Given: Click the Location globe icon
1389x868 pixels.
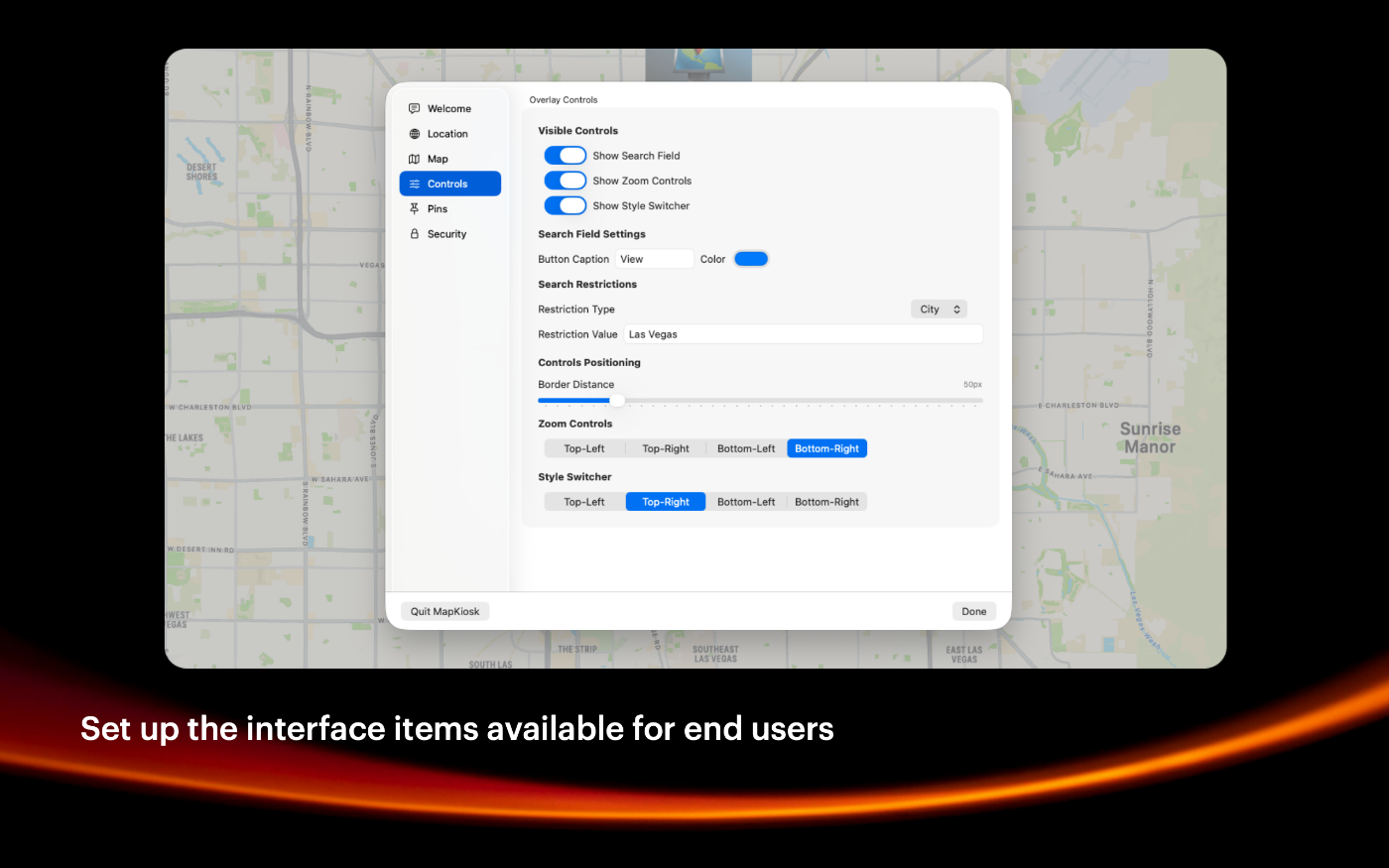Looking at the screenshot, I should coord(415,134).
